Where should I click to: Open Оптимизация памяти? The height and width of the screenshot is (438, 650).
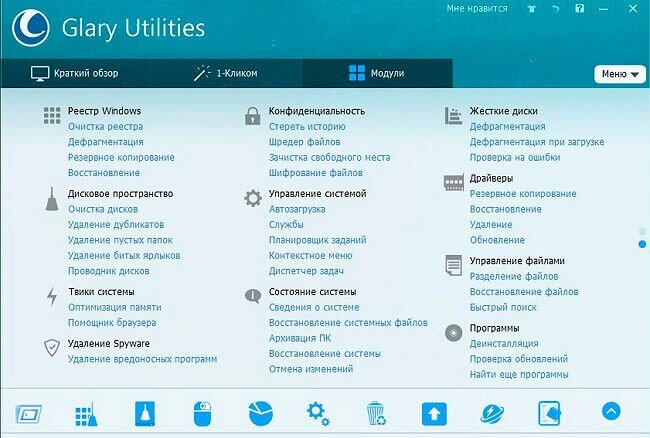[x=115, y=307]
